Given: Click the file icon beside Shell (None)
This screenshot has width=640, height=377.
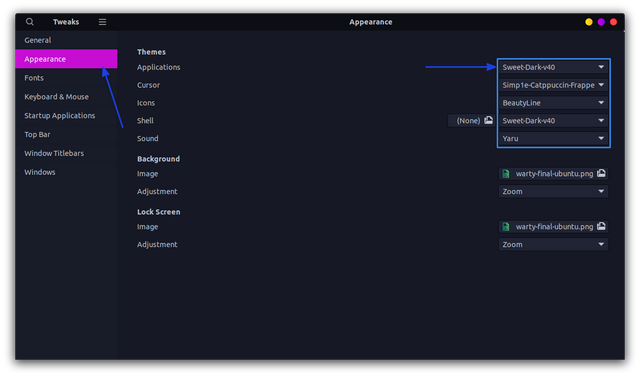Looking at the screenshot, I should pos(489,120).
